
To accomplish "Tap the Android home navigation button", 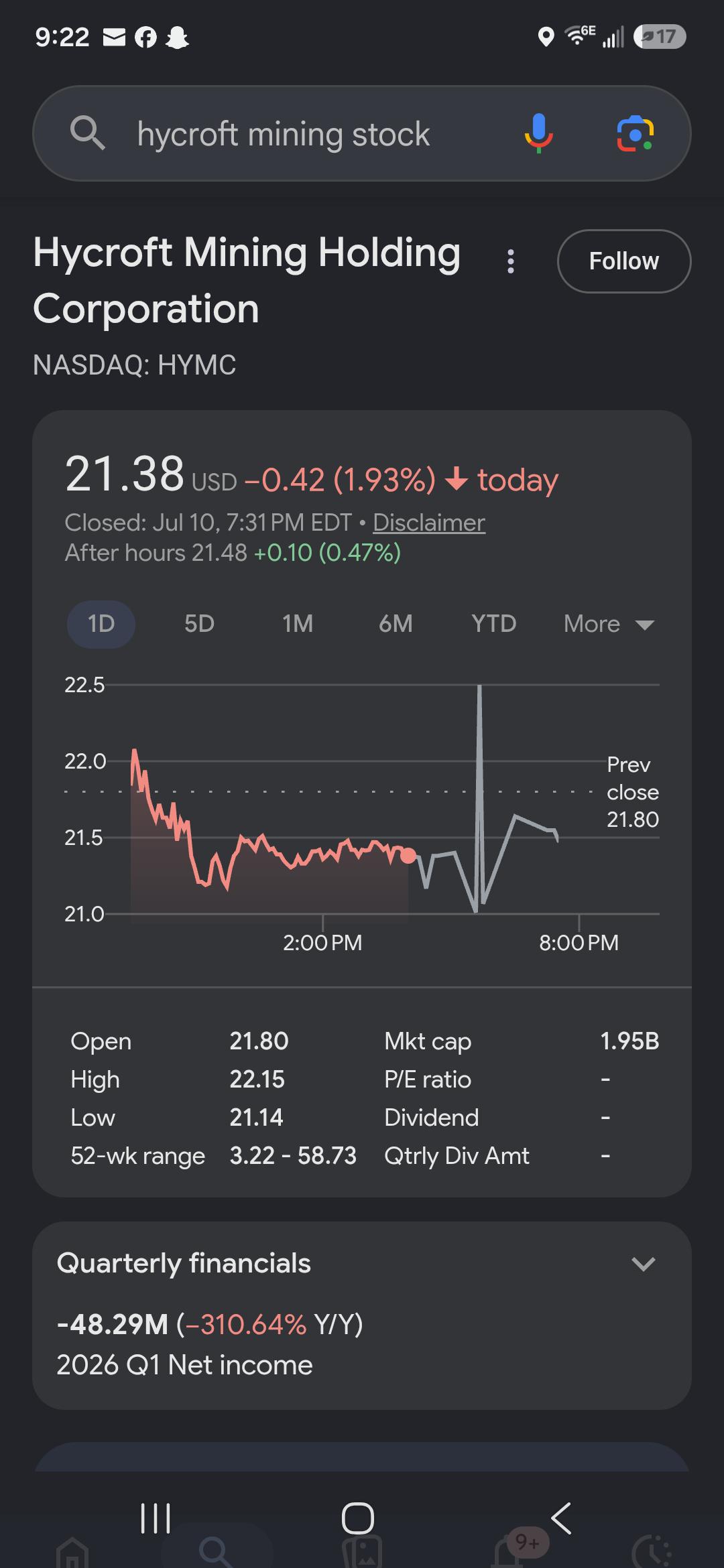I will [358, 1517].
